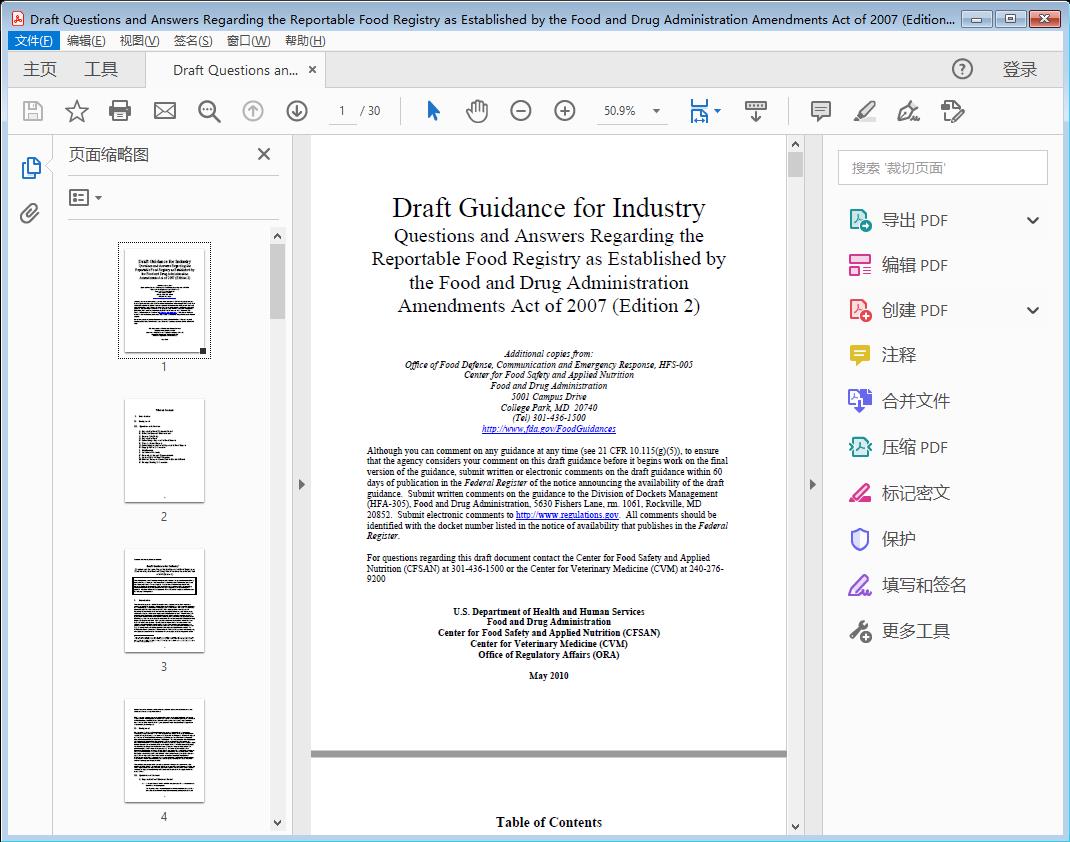This screenshot has width=1070, height=842.
Task: Open the 文件 menu
Action: [x=33, y=40]
